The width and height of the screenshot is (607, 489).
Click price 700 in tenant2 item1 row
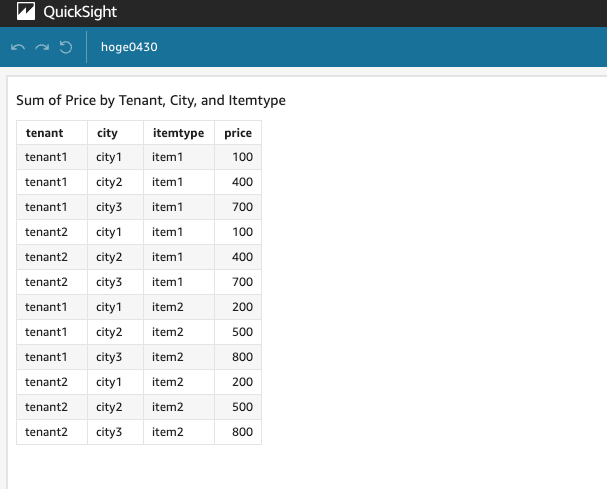click(242, 282)
